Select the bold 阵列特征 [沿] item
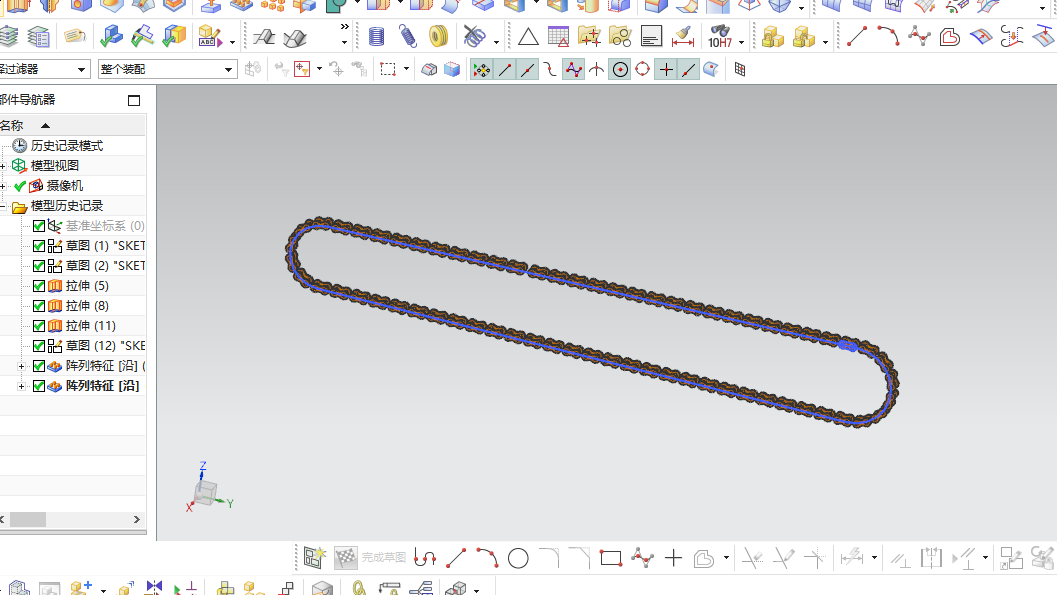The height and width of the screenshot is (595, 1057). [x=102, y=386]
